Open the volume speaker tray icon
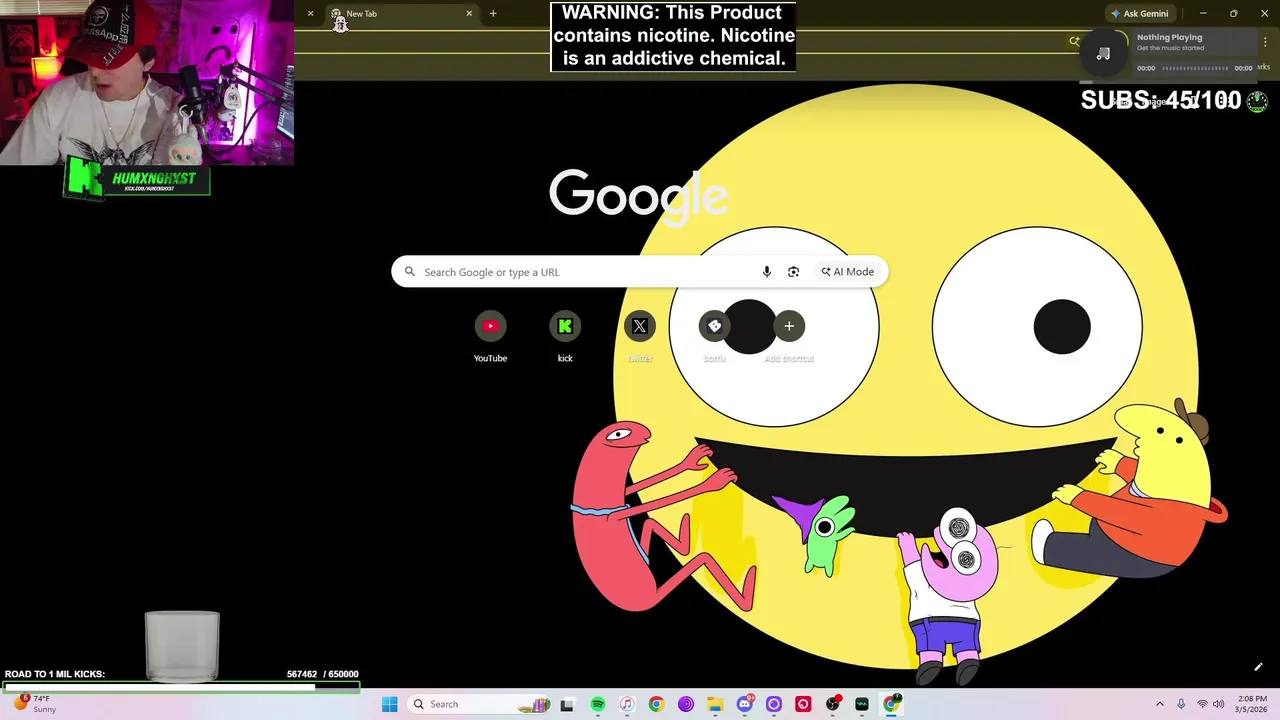Viewport: 1280px width, 720px height. point(1218,704)
